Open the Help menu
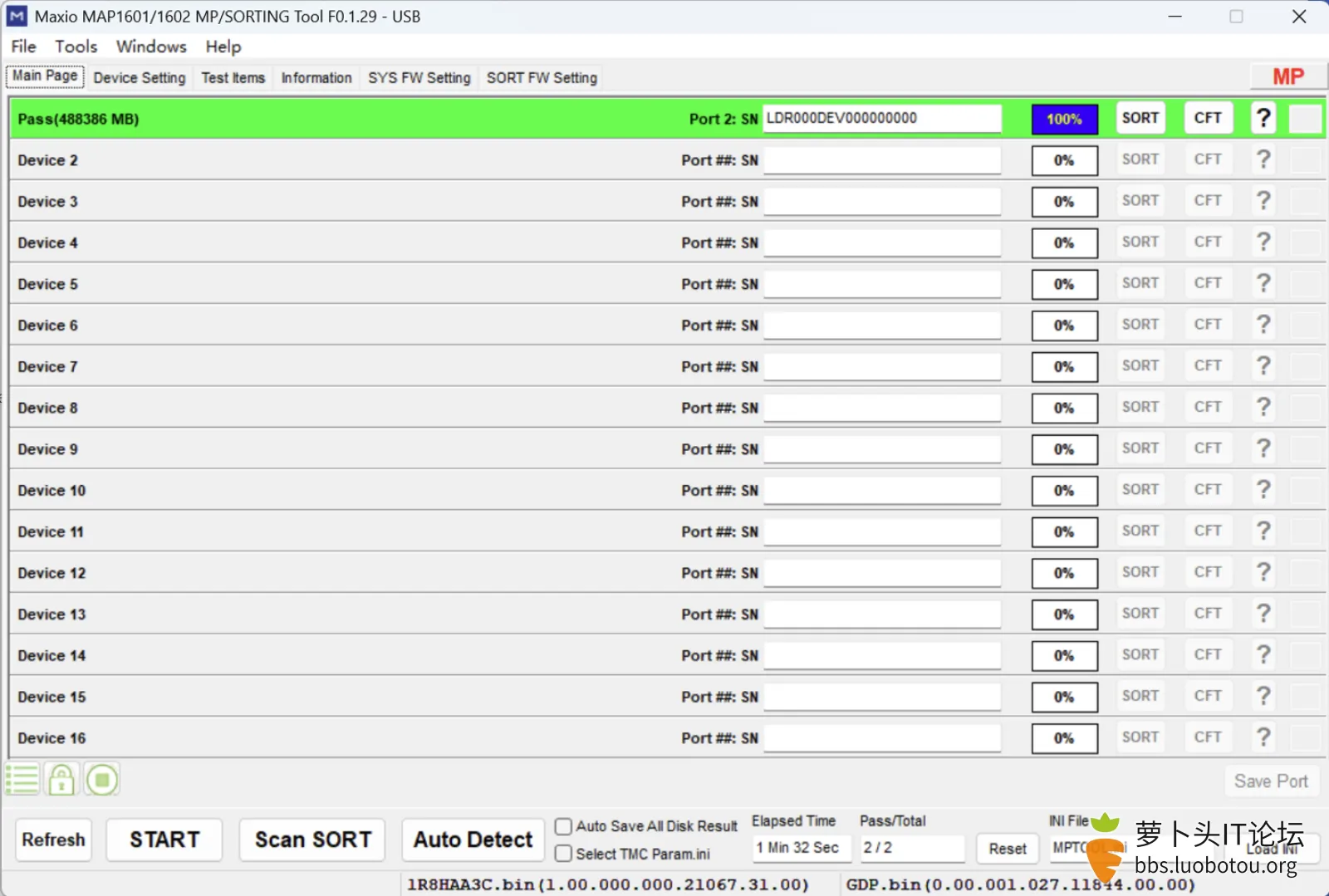 tap(223, 47)
